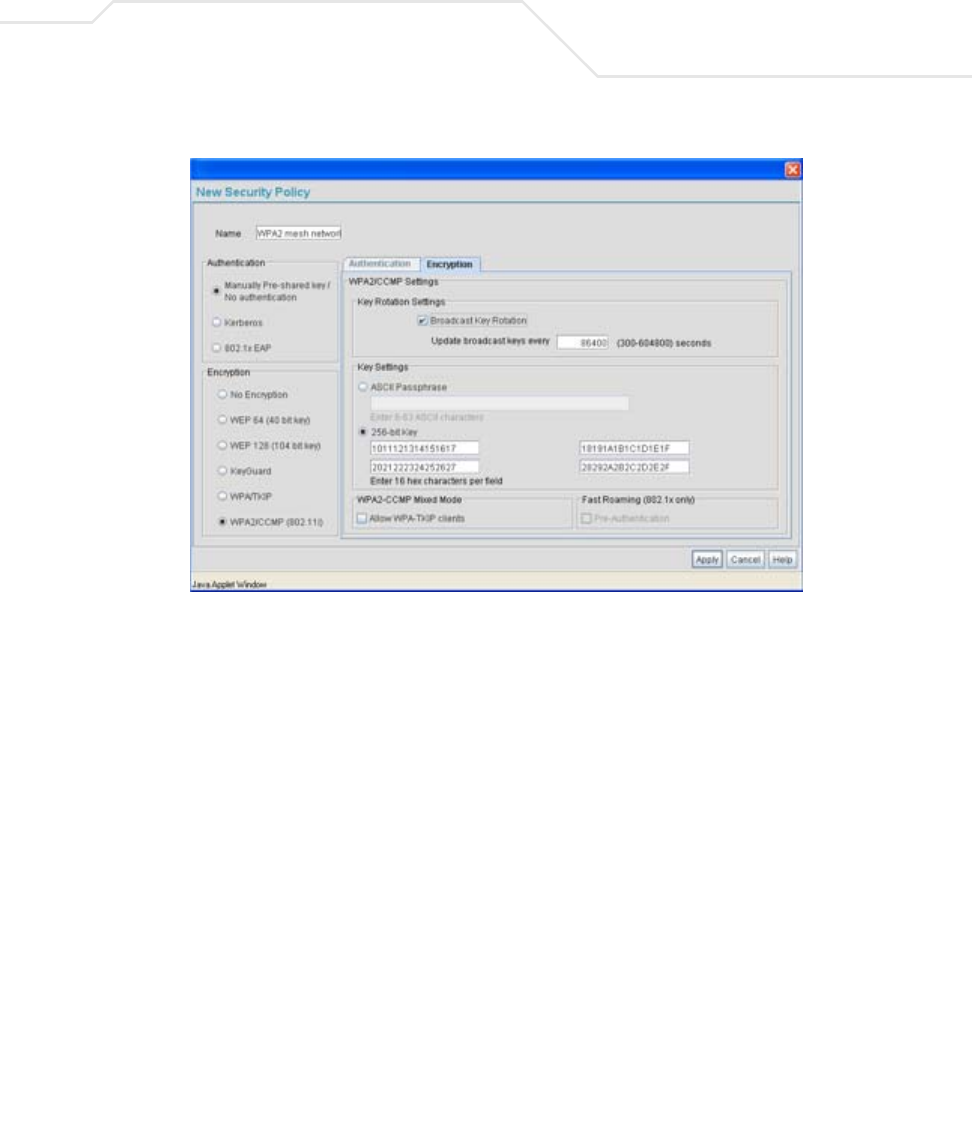Click the Key Rotation Settings label
Screen dimensions: 972x1122
[401, 302]
